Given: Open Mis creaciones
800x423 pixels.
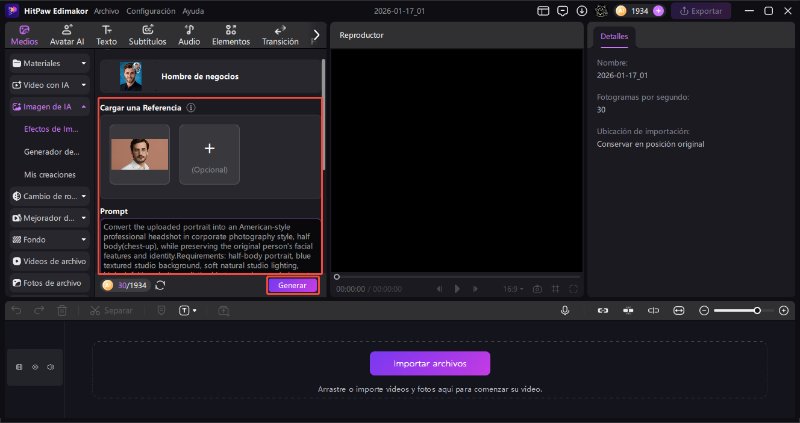Looking at the screenshot, I should pos(50,175).
